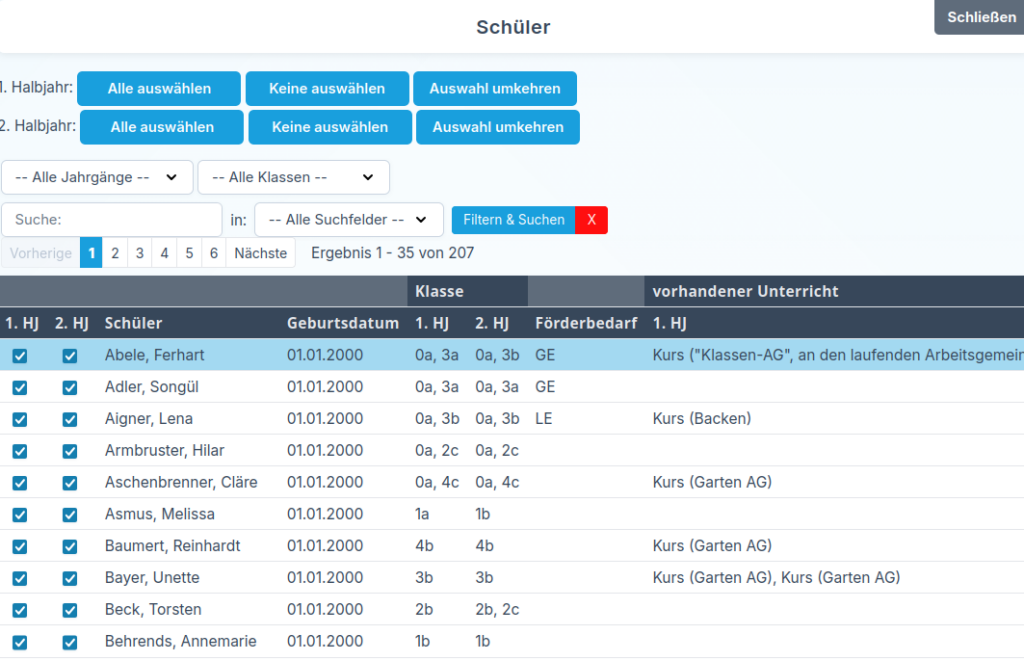Expand the Alle Klassen dropdown
The width and height of the screenshot is (1024, 661).
(x=293, y=177)
